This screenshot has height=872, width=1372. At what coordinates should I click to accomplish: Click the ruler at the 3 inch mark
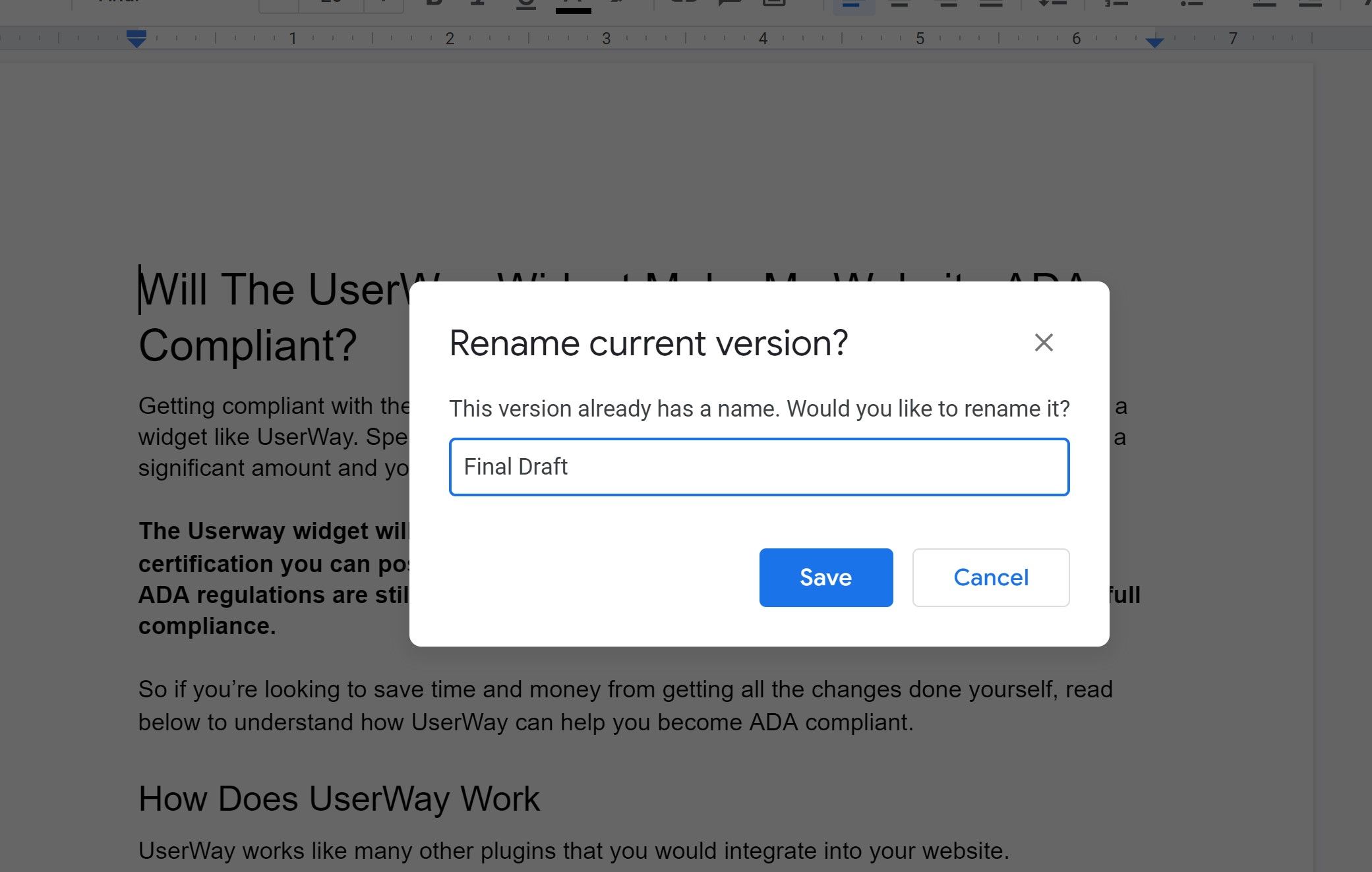[606, 39]
